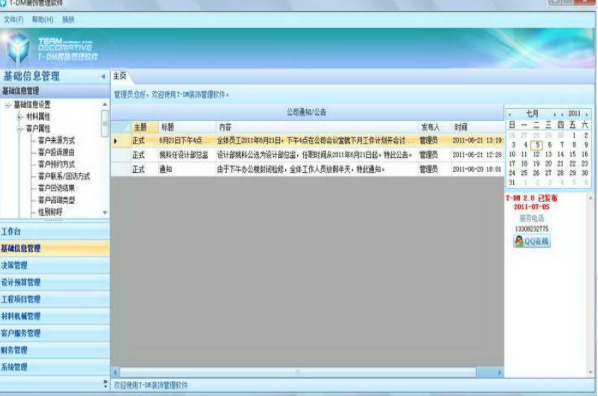Select 客户投诉原因 in the tree

(x=56, y=152)
